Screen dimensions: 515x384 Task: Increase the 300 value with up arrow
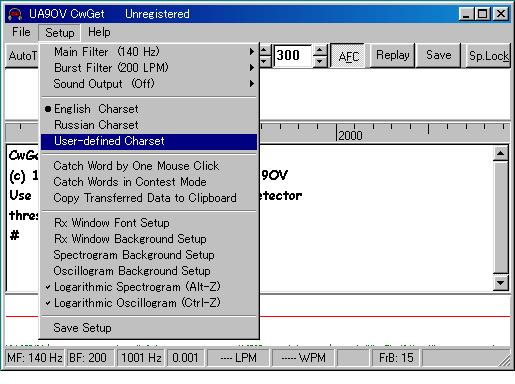[x=319, y=51]
